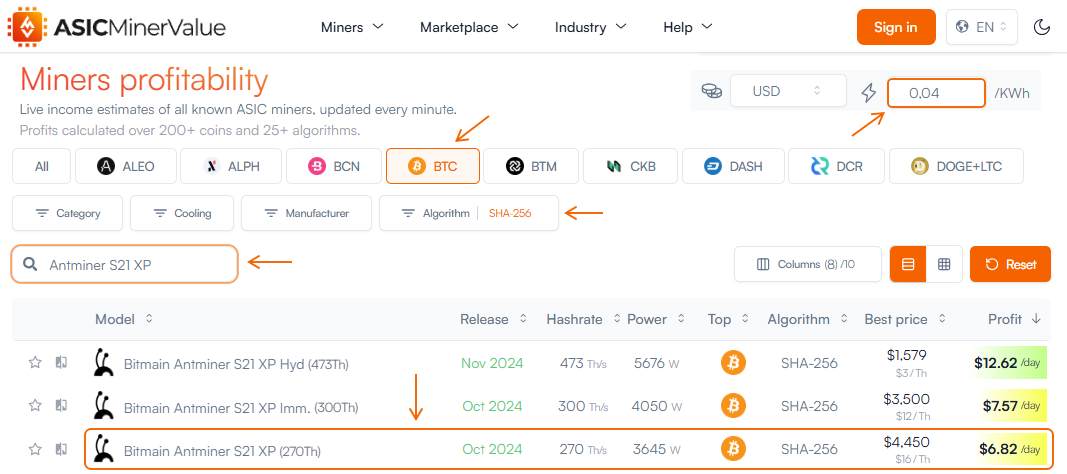
Task: Open Bitmain Antminer S21 XP Imm. (300Th)
Action: (241, 408)
